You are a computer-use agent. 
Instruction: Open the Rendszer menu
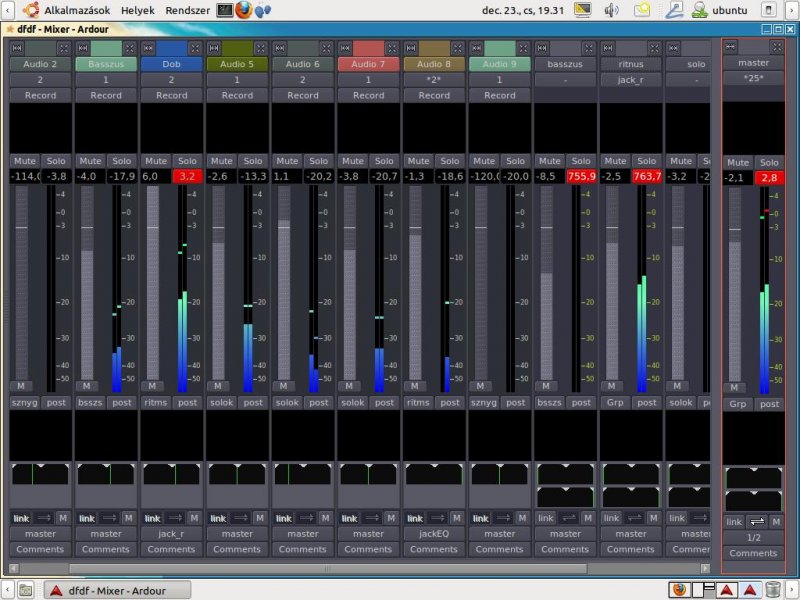187,10
